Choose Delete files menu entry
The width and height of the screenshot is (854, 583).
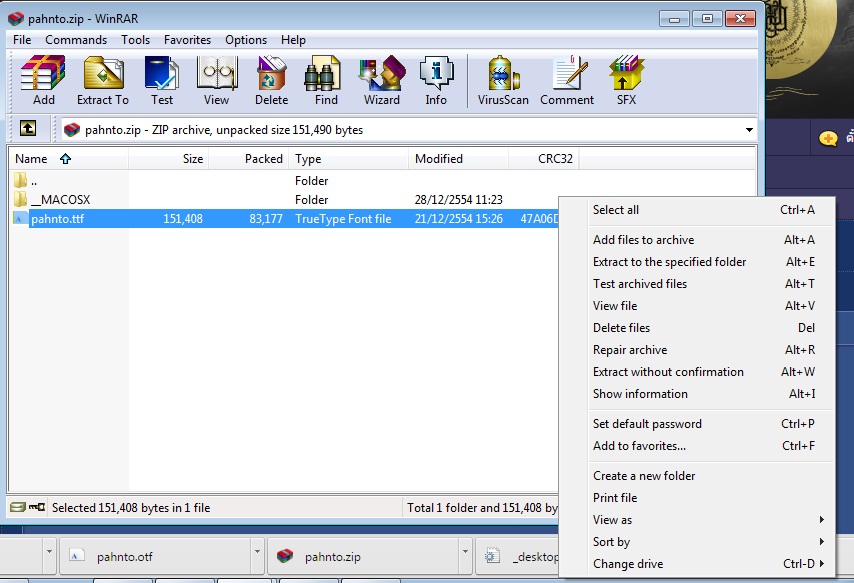point(697,327)
